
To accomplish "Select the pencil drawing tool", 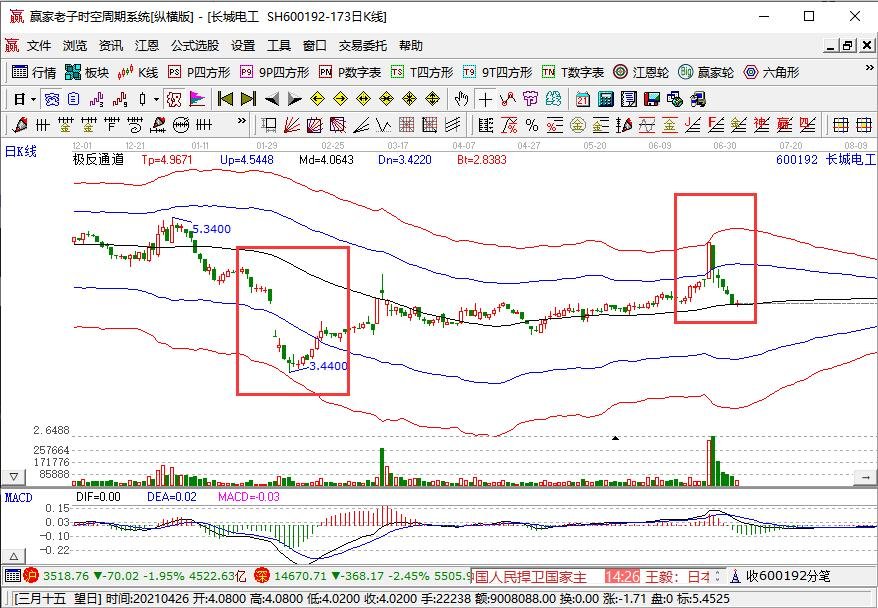I will 20,125.
